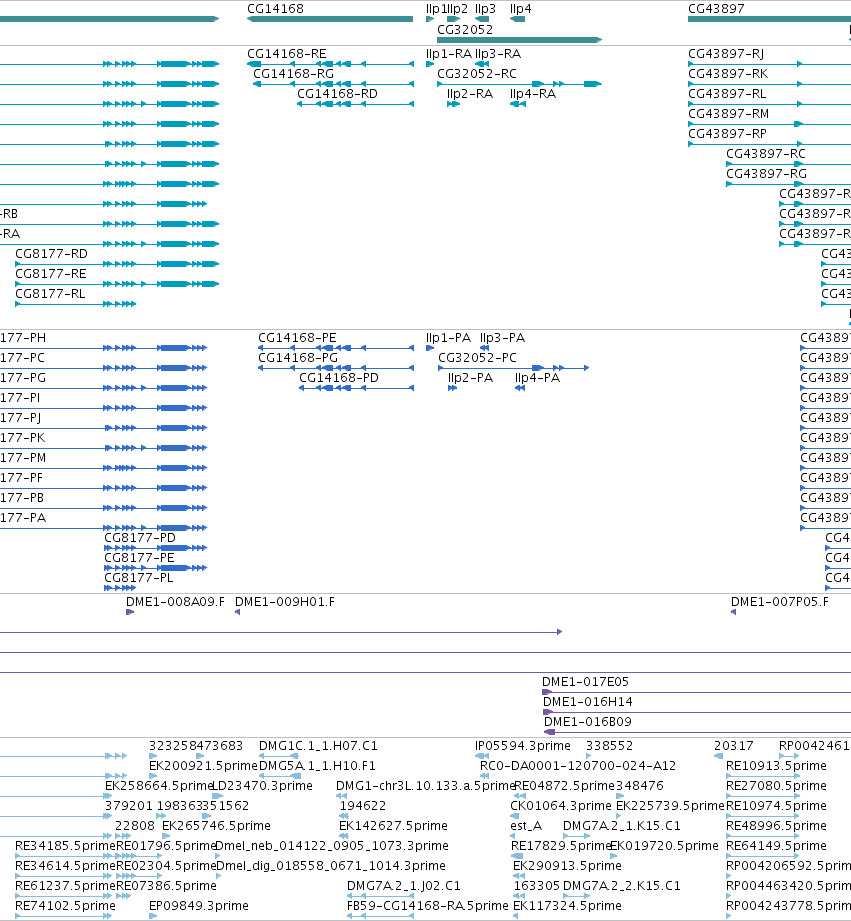Select the CG14168 gene bar
Screen dimensions: 851x921
pos(330,19)
